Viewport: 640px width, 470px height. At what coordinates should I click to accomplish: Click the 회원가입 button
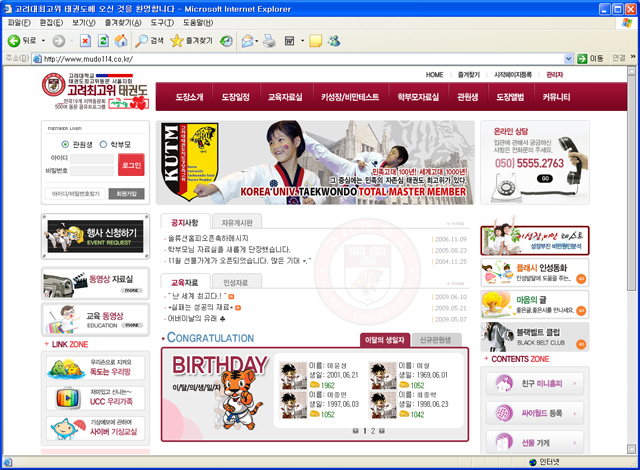(x=127, y=194)
